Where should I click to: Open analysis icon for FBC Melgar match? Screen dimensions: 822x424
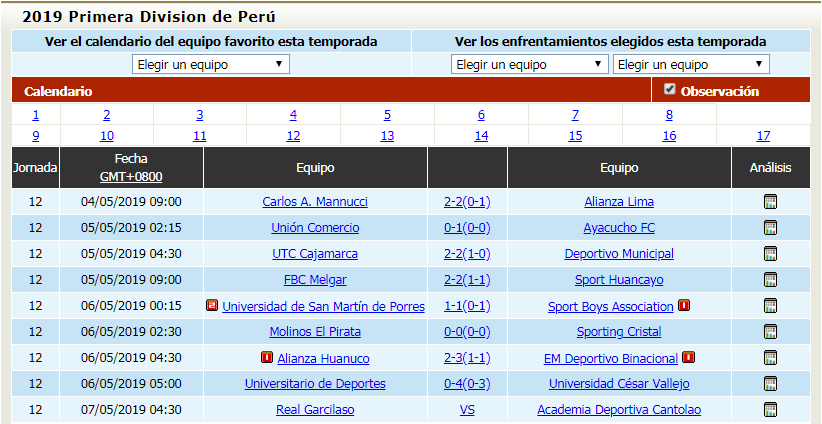tap(770, 279)
